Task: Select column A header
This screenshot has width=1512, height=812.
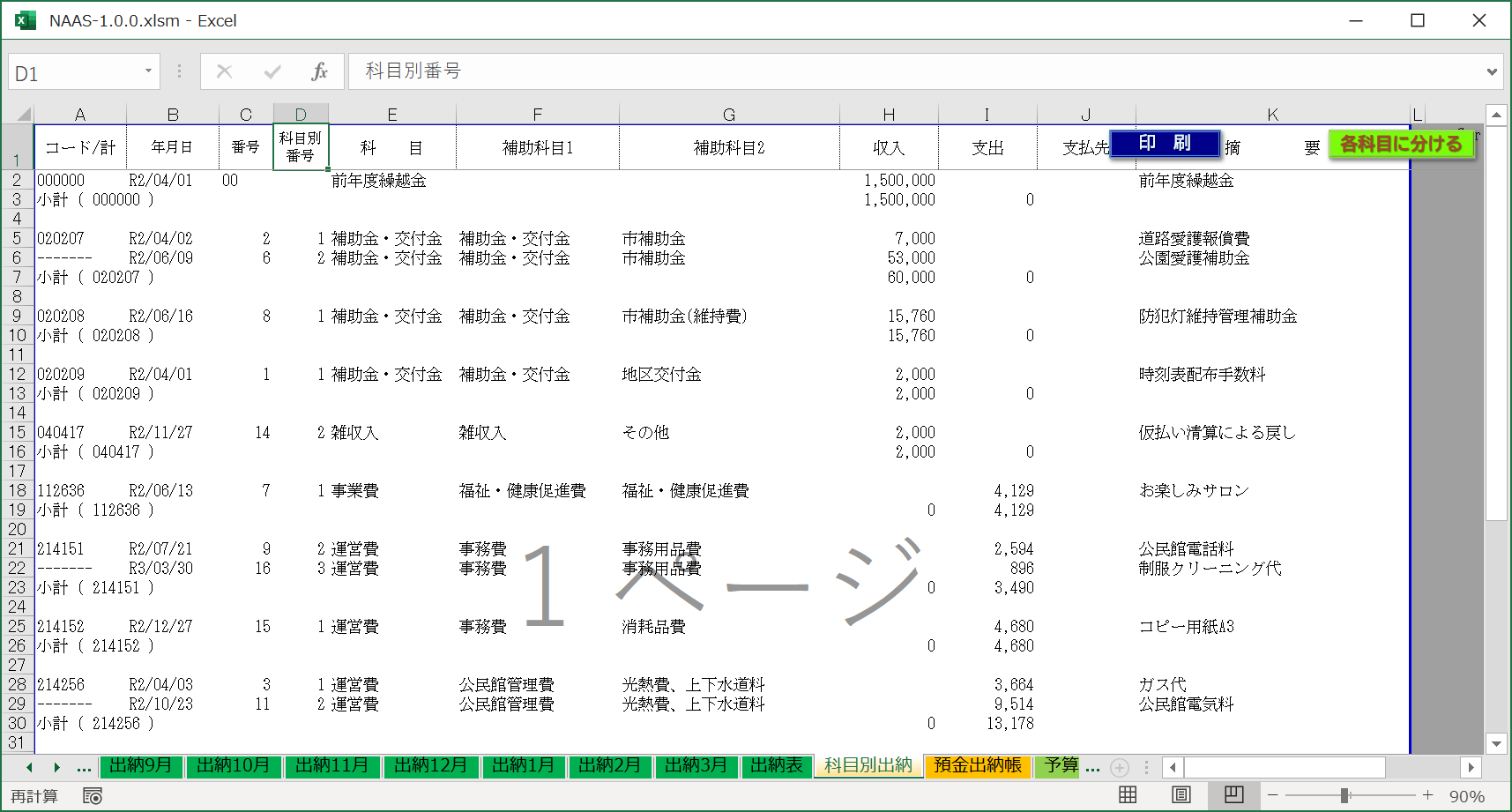Action: (80, 115)
